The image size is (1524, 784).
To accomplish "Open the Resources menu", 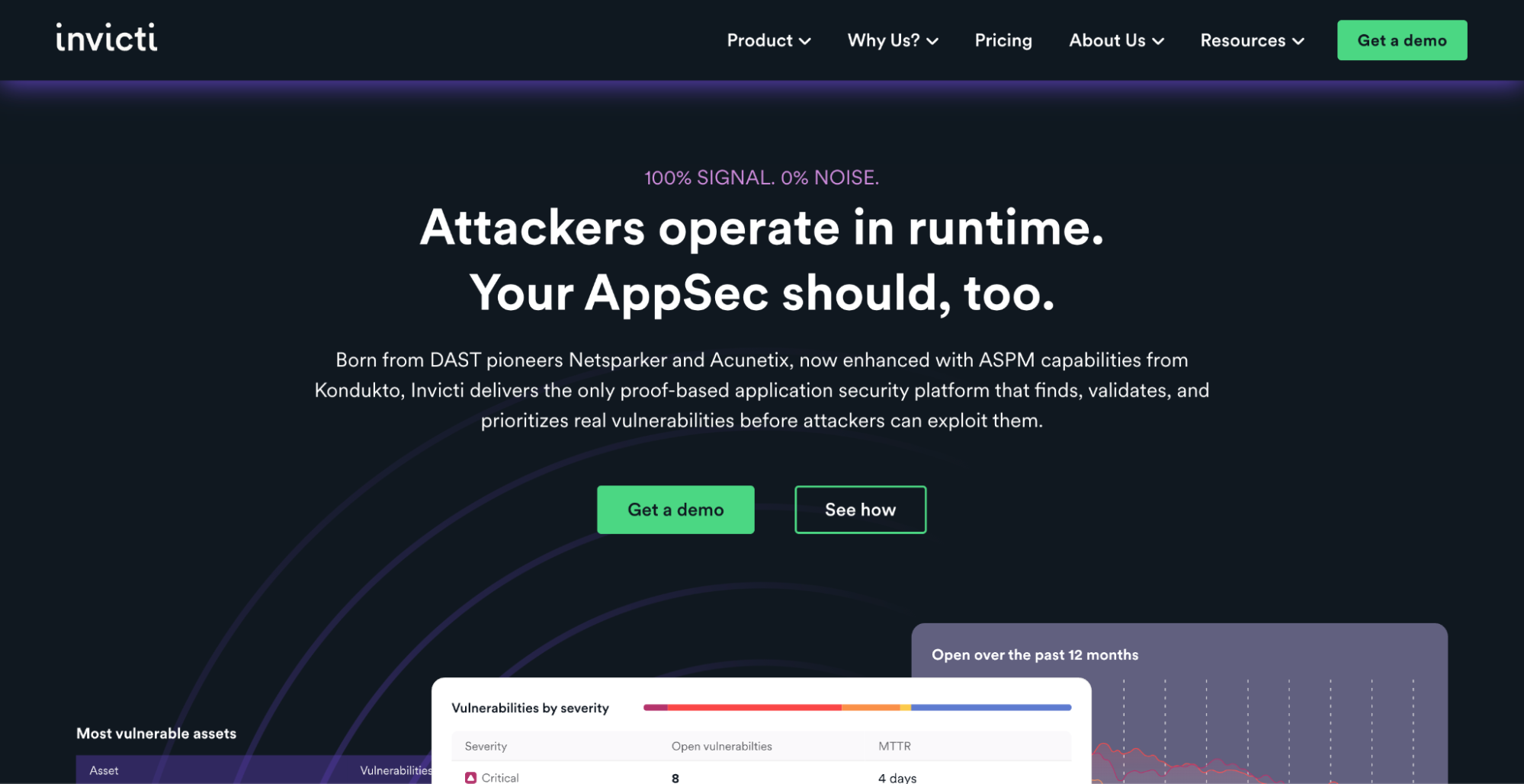I will 1252,40.
